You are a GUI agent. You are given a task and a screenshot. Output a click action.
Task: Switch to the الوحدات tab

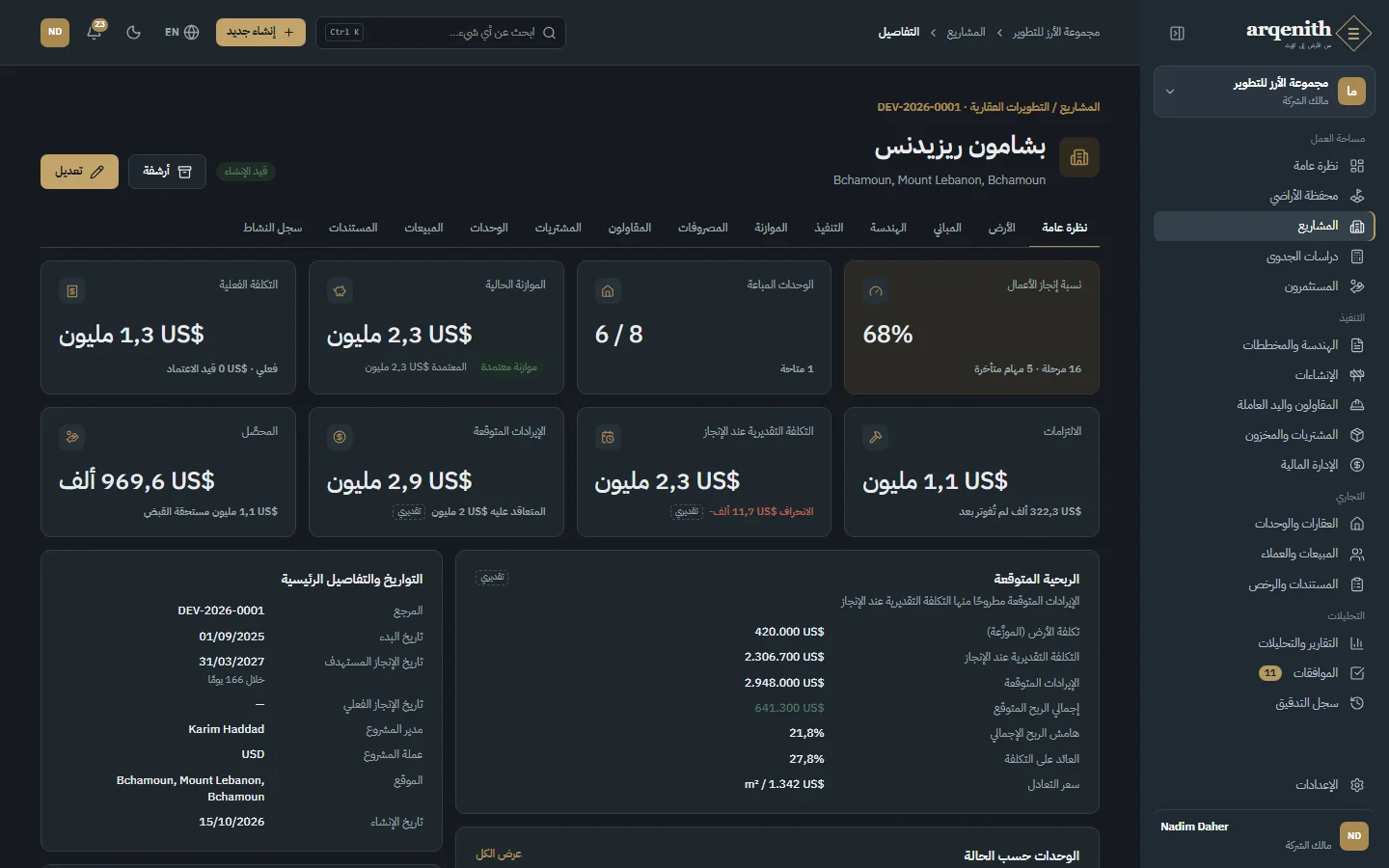coord(489,228)
